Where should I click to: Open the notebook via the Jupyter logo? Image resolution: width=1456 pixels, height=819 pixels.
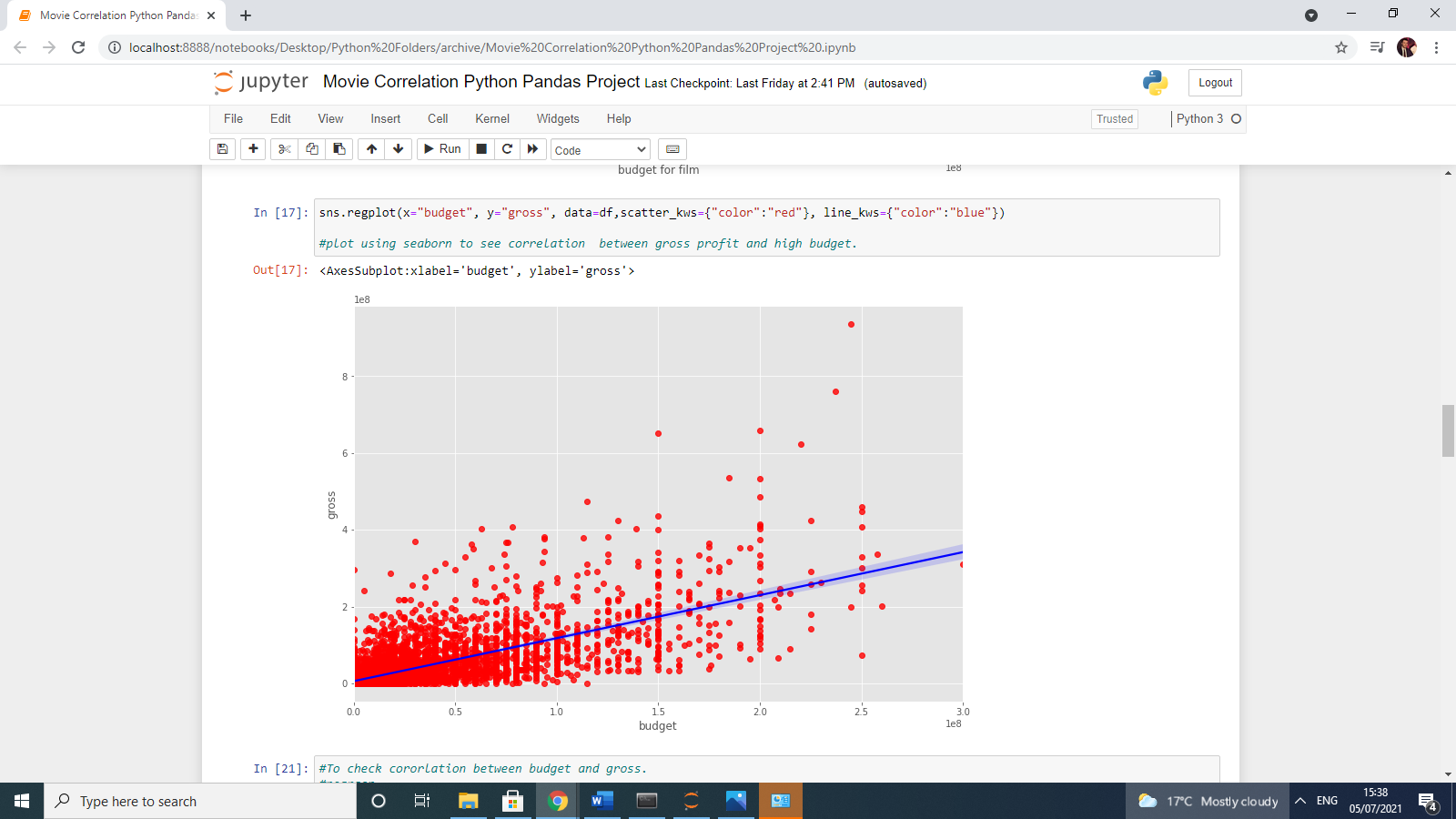[x=260, y=82]
